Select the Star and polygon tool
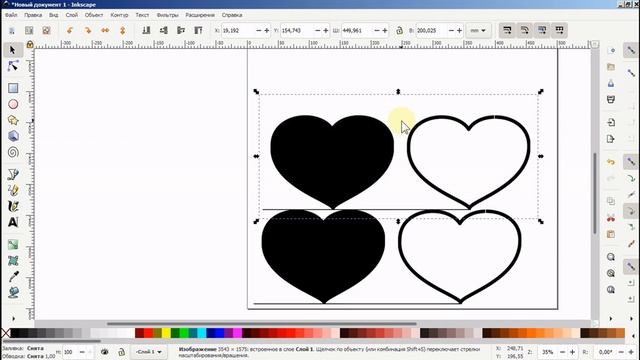640x360 pixels. (13, 120)
